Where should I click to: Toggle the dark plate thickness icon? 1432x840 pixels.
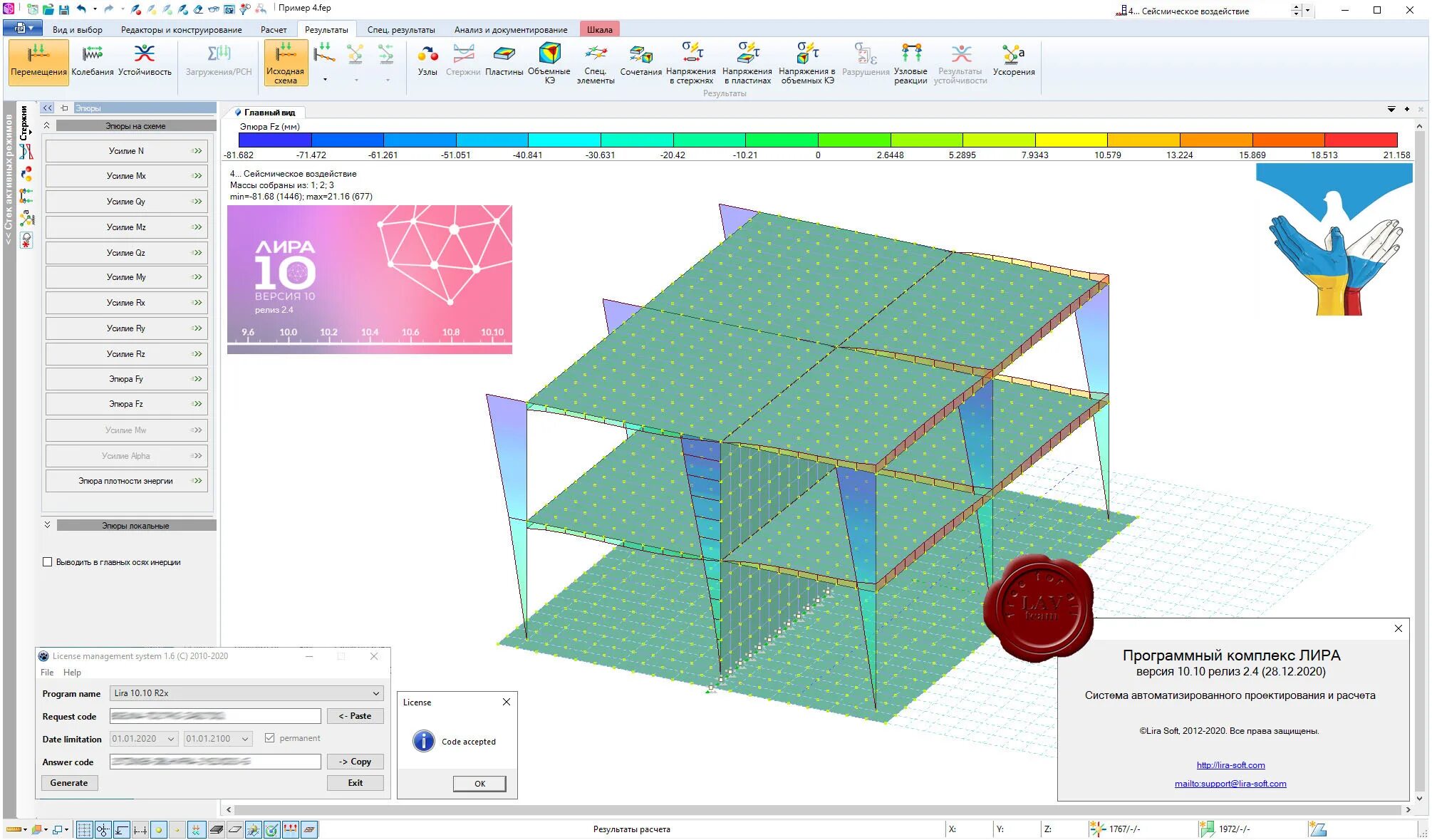[217, 829]
